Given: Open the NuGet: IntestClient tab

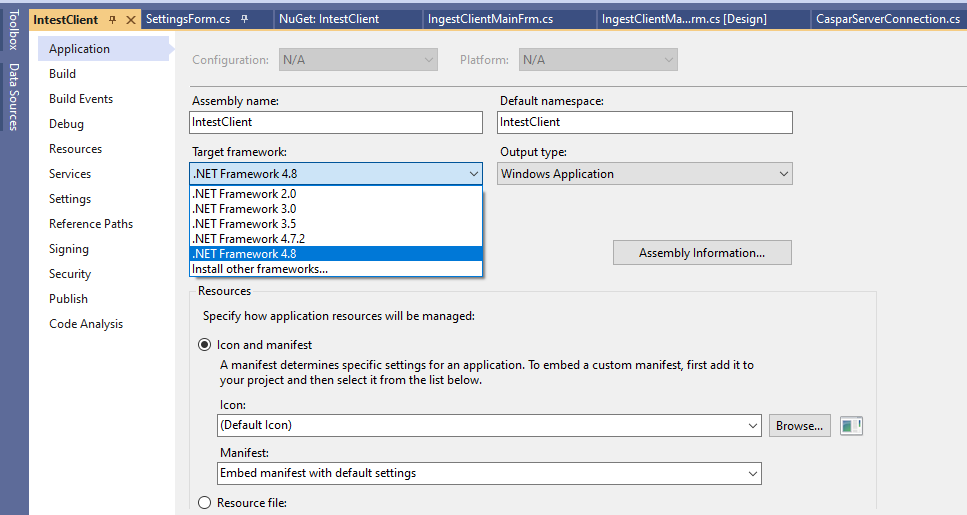Looking at the screenshot, I should coord(329,19).
